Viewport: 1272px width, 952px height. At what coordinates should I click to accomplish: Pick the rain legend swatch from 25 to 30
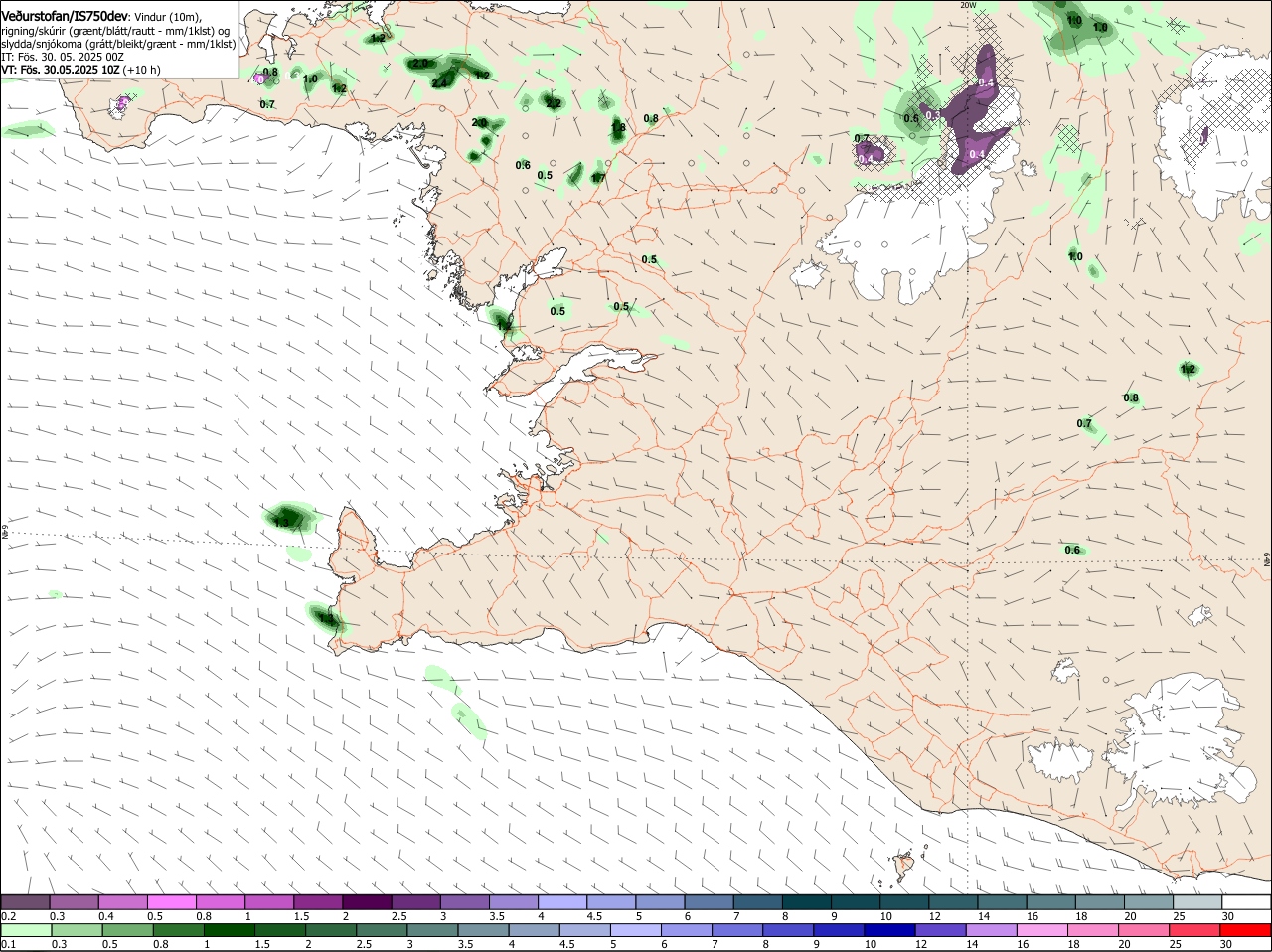pos(1193,929)
